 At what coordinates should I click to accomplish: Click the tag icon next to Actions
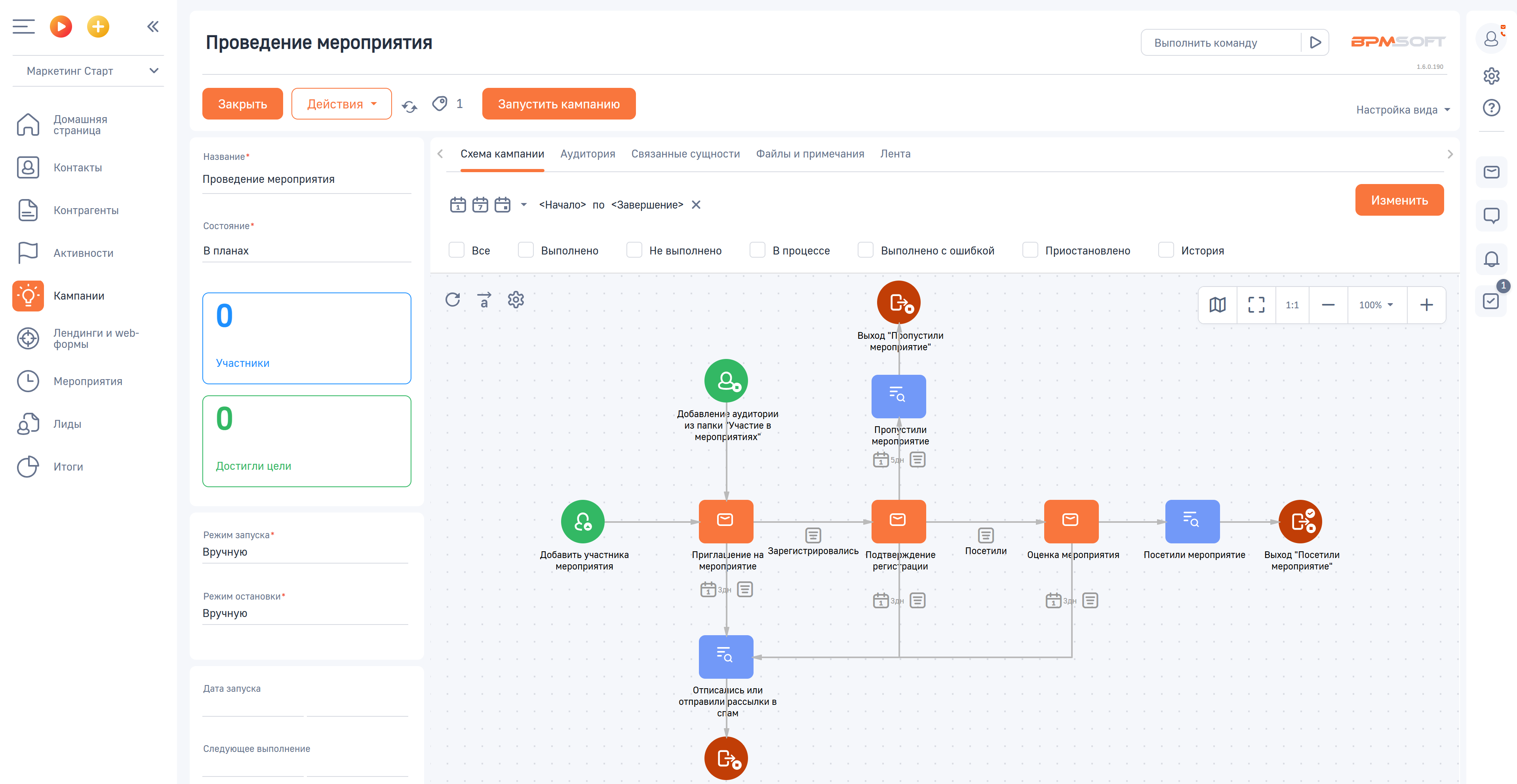[439, 104]
